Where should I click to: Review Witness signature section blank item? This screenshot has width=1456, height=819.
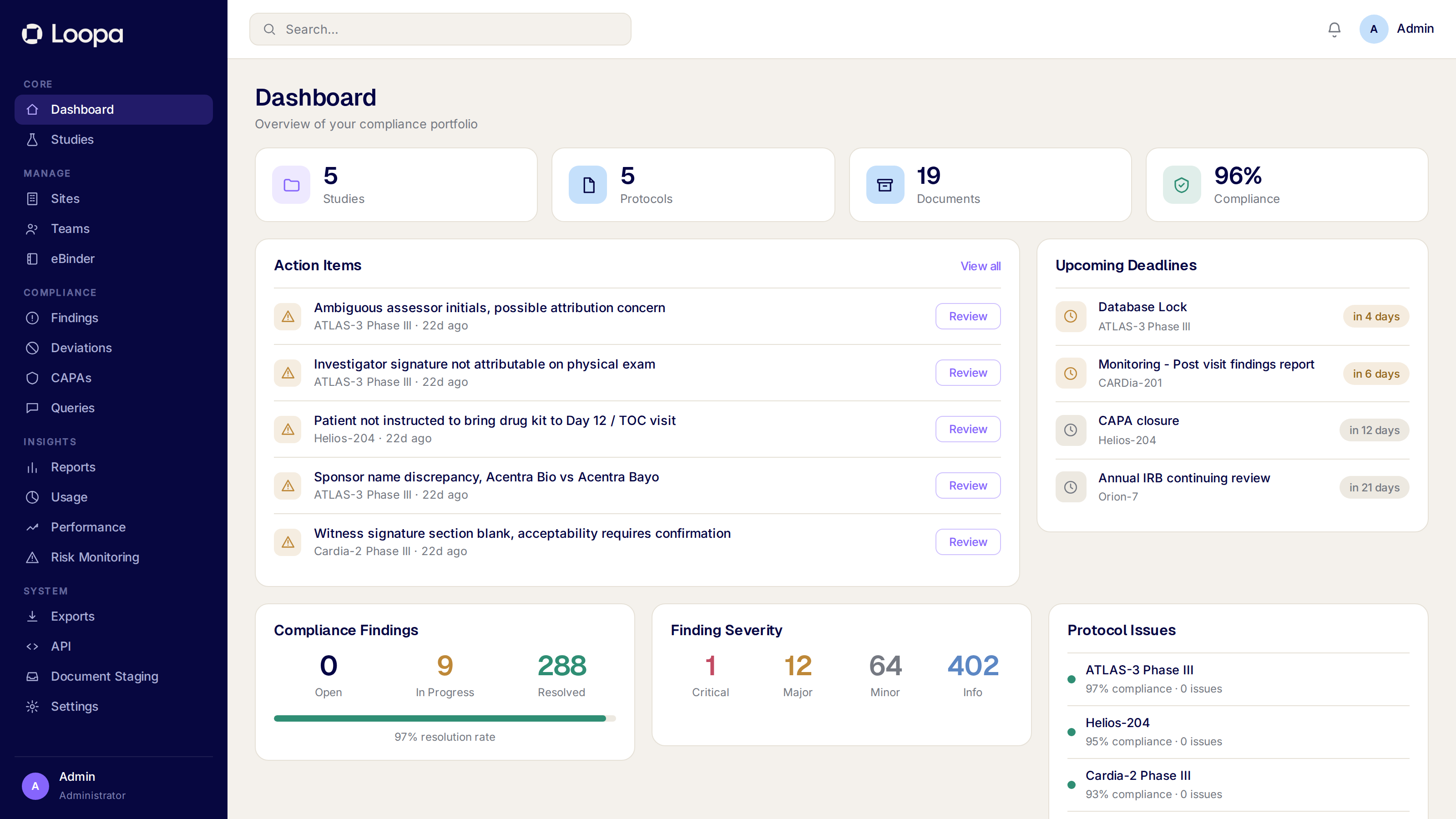click(x=968, y=542)
